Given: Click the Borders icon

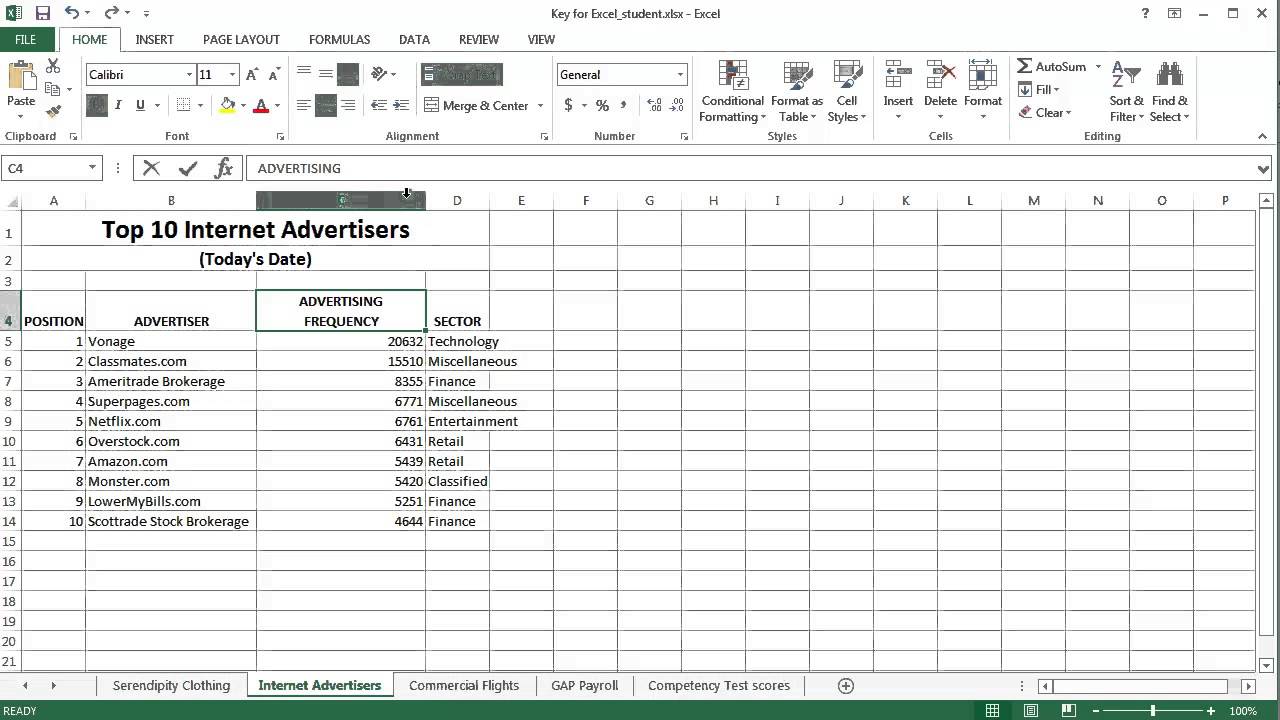Looking at the screenshot, I should [x=183, y=105].
